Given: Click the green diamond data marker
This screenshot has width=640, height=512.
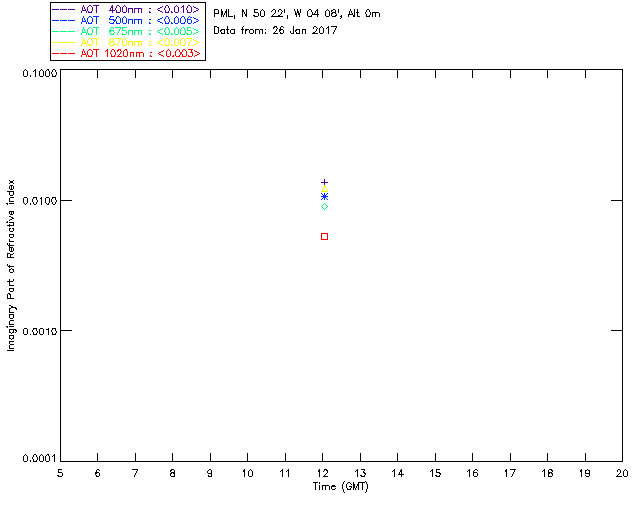Looking at the screenshot, I should tap(324, 207).
